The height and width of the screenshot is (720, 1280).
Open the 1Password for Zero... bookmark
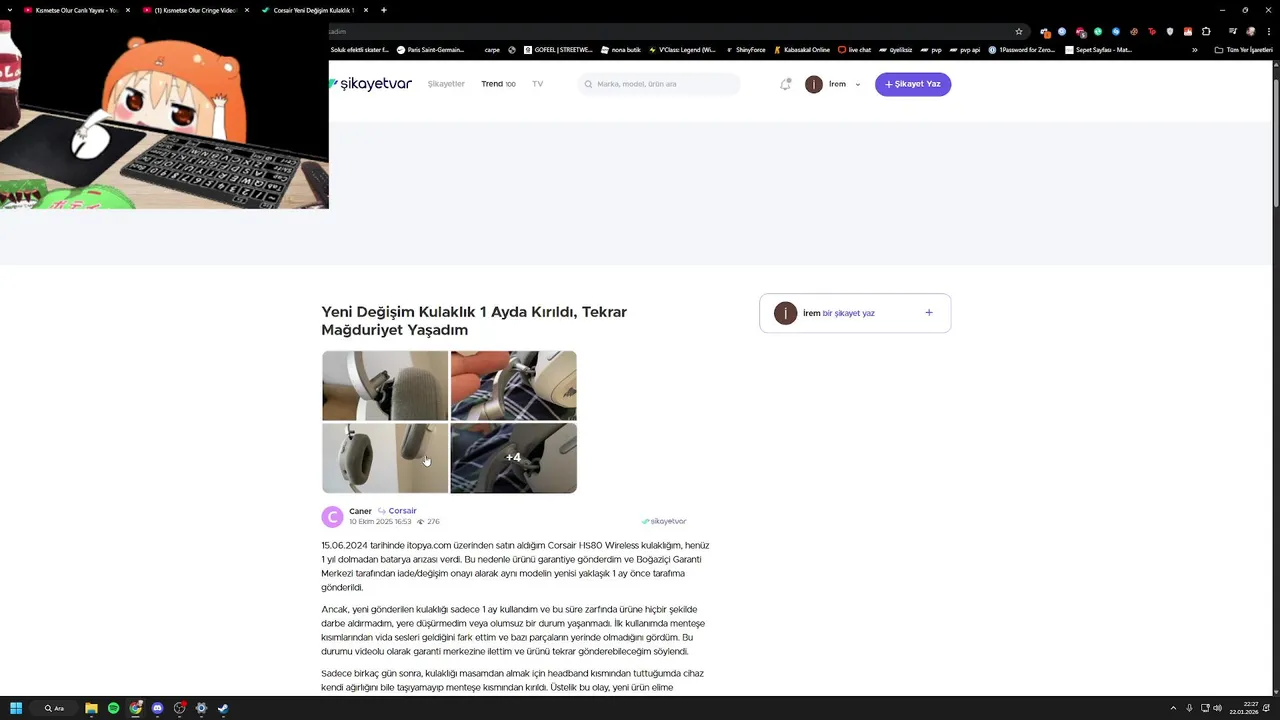tap(1021, 49)
